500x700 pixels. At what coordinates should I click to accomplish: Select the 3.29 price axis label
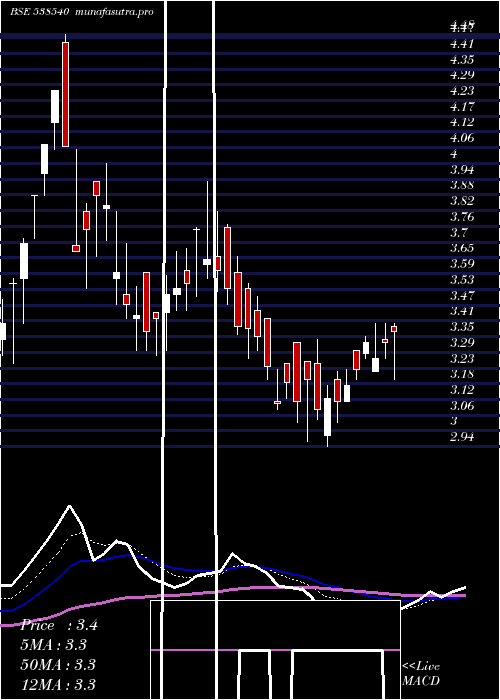tap(462, 343)
